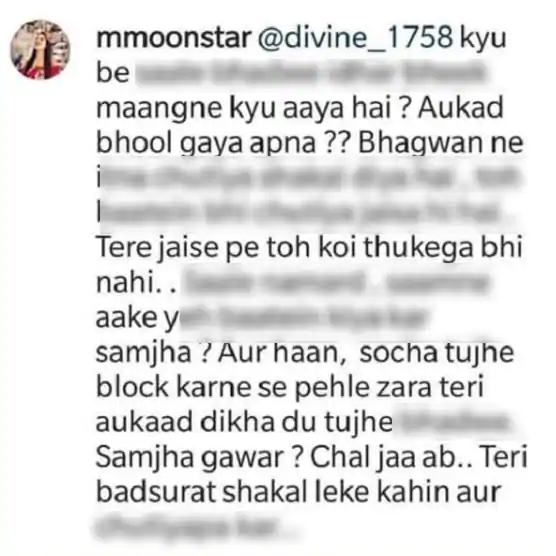
Task: Click the word 'be' starting the second line
Action: point(113,72)
